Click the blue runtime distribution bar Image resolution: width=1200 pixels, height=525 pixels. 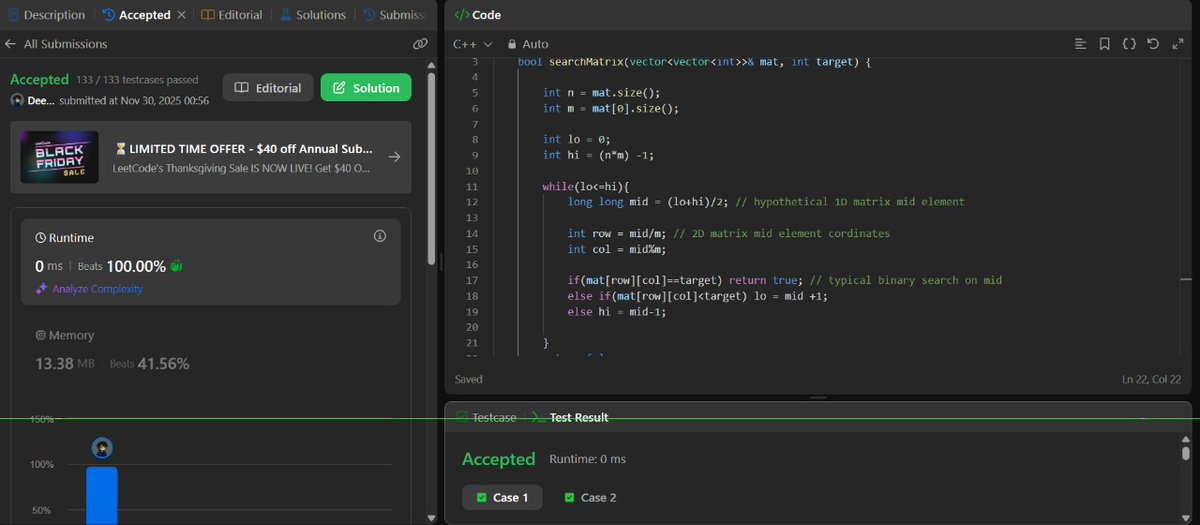click(x=101, y=494)
